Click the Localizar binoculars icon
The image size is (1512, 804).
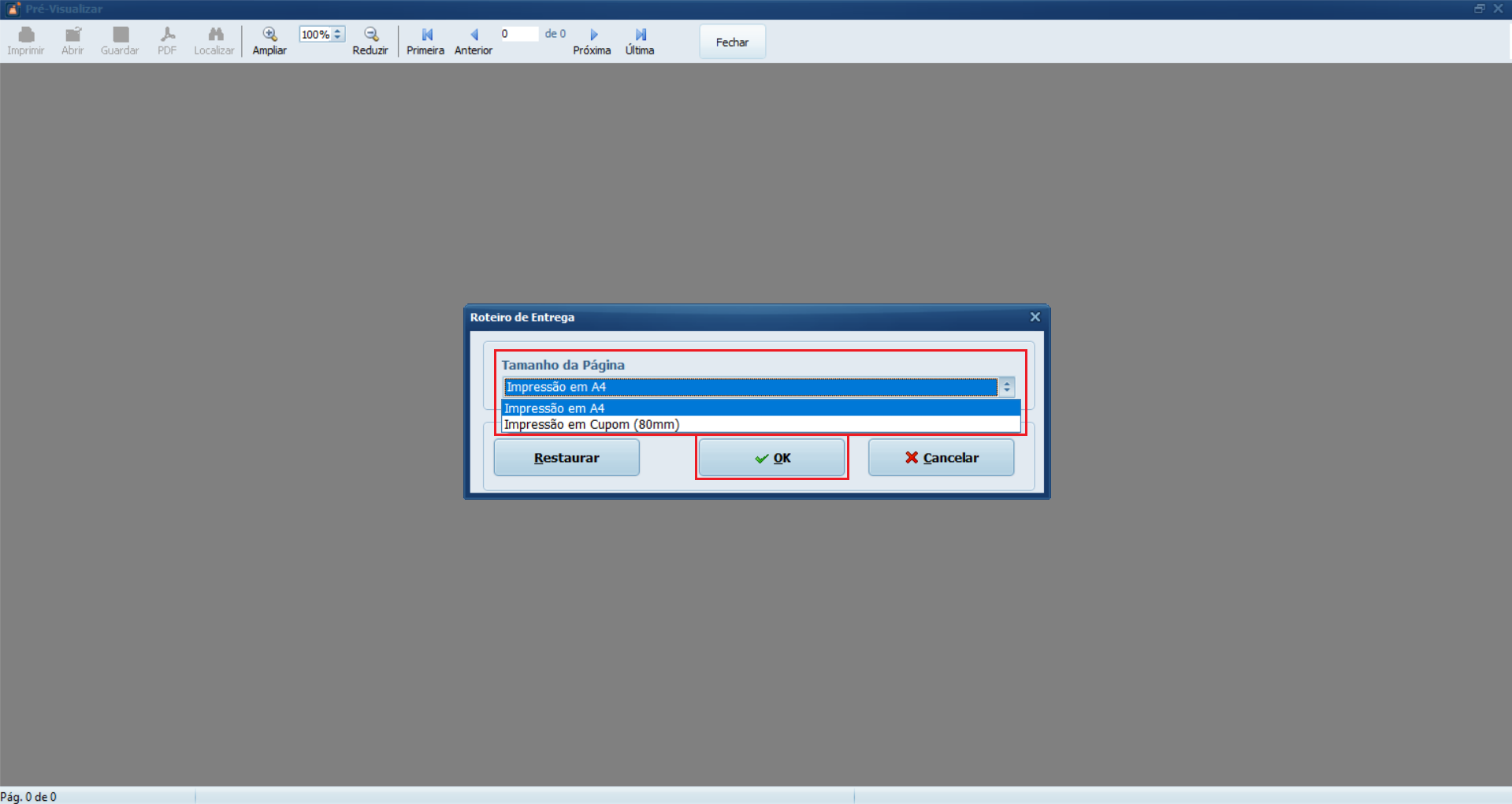click(214, 35)
